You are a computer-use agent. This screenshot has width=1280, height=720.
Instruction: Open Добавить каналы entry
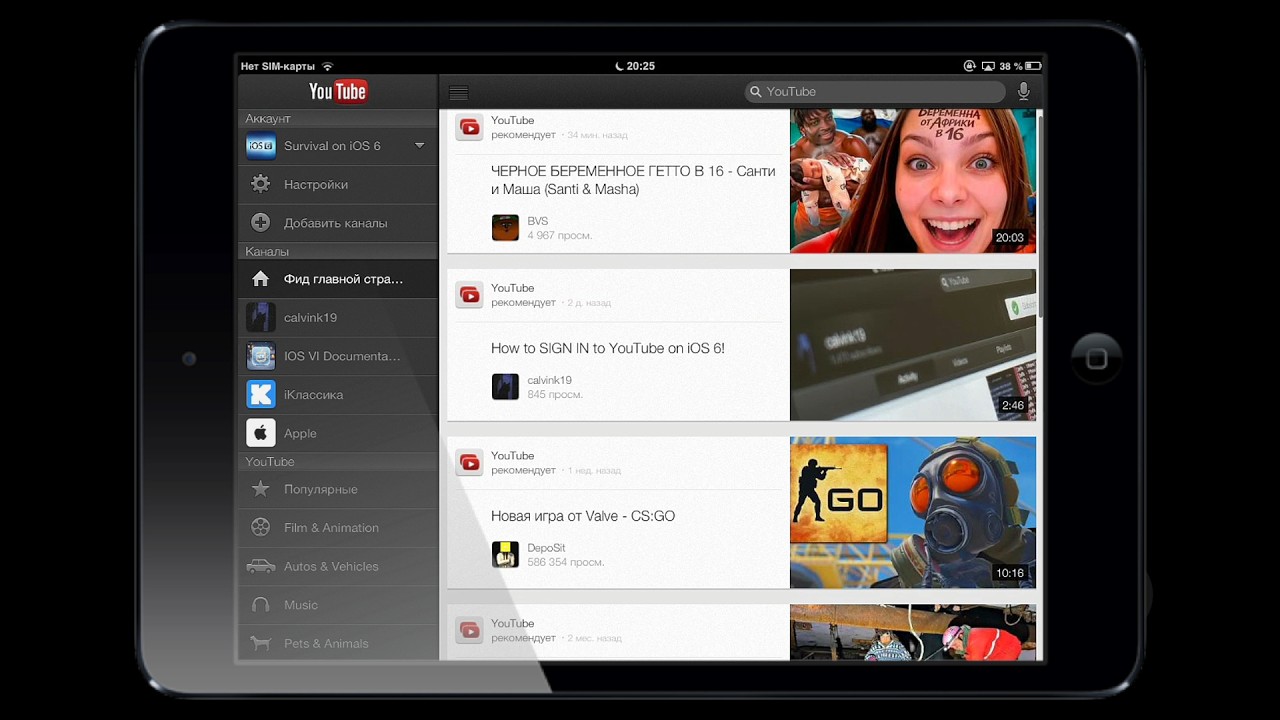(338, 223)
